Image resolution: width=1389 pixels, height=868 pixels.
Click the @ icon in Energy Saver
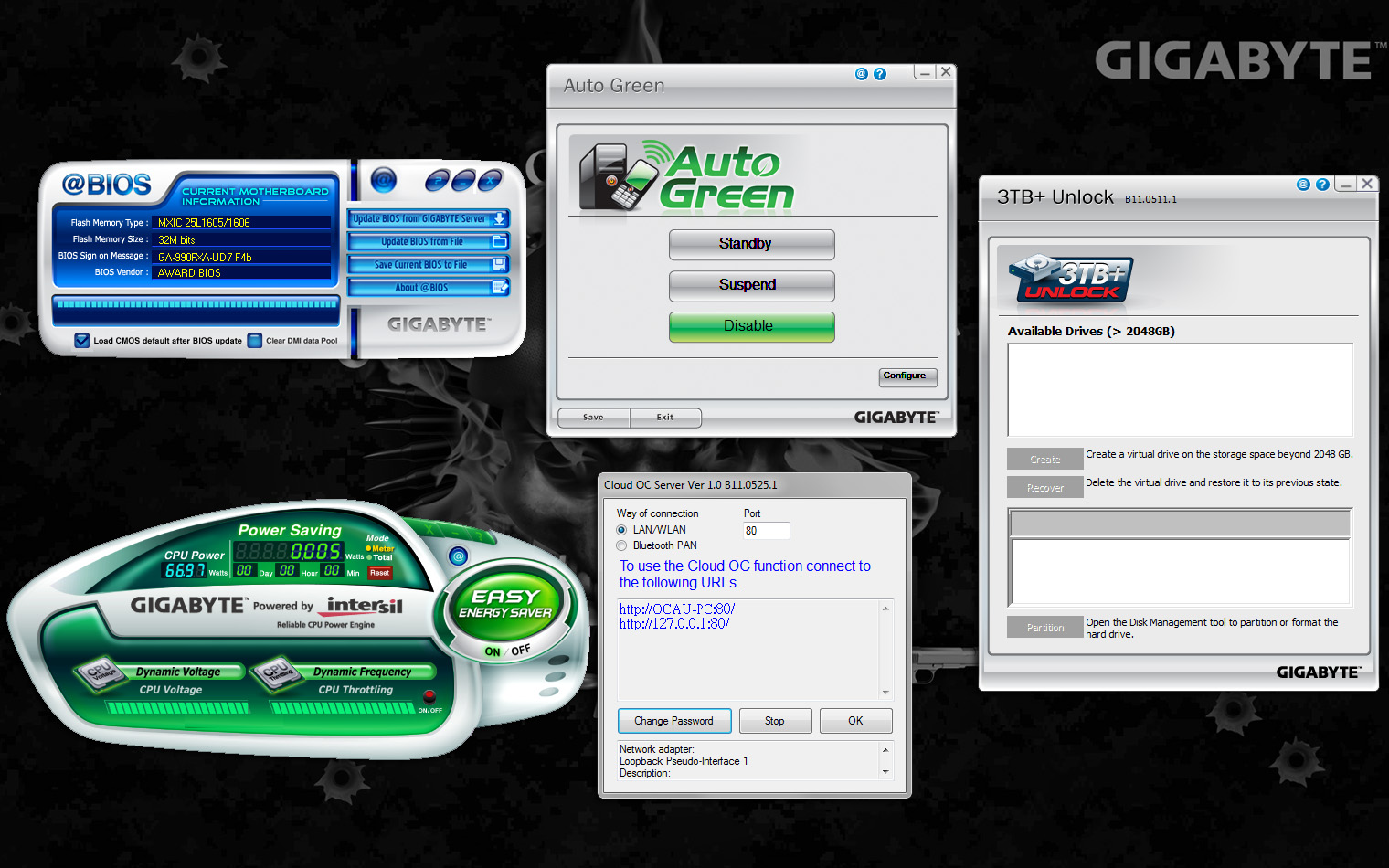pos(459,556)
